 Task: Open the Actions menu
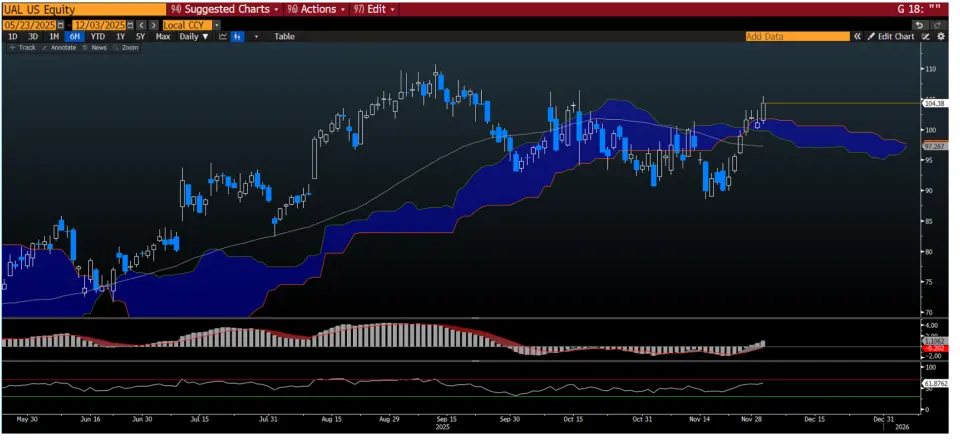coord(314,8)
